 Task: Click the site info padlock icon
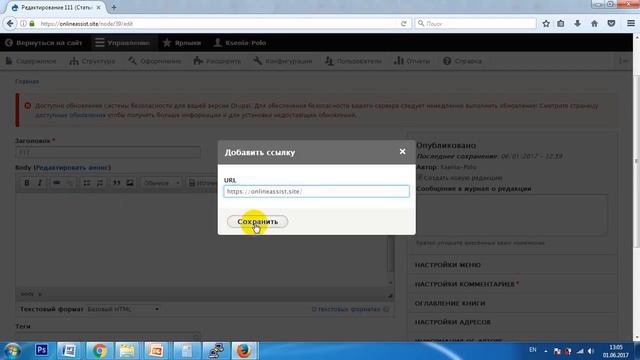(32, 24)
